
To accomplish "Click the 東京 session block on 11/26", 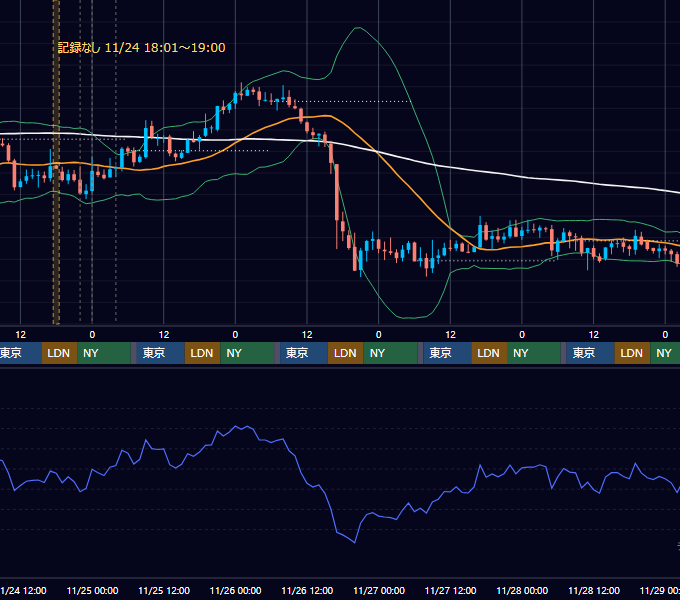I will [x=304, y=353].
